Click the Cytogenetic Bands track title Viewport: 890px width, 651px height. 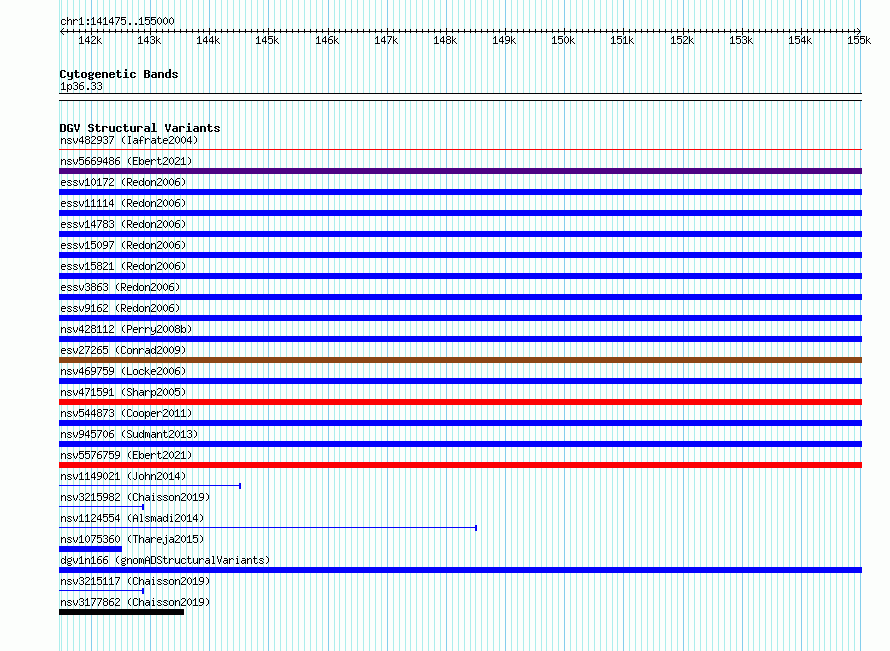click(119, 74)
